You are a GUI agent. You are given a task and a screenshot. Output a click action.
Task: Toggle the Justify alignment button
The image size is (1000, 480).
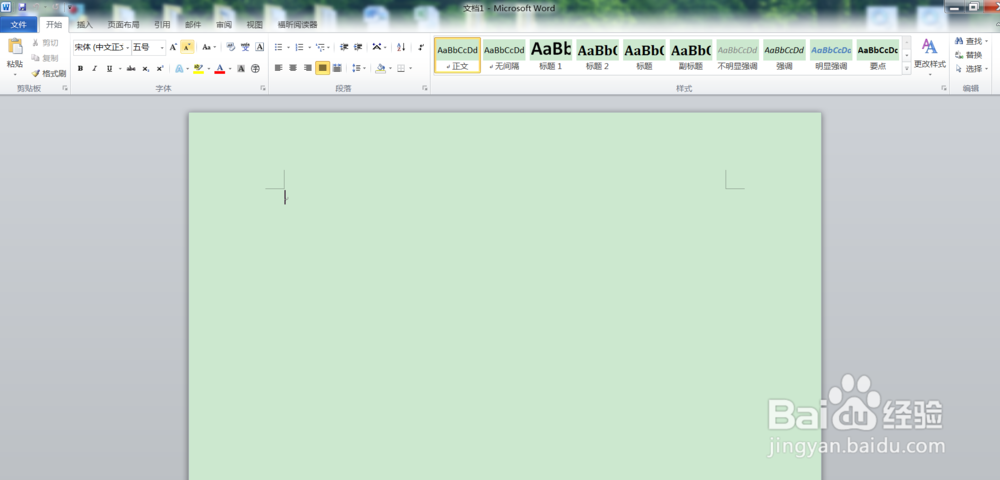point(323,68)
